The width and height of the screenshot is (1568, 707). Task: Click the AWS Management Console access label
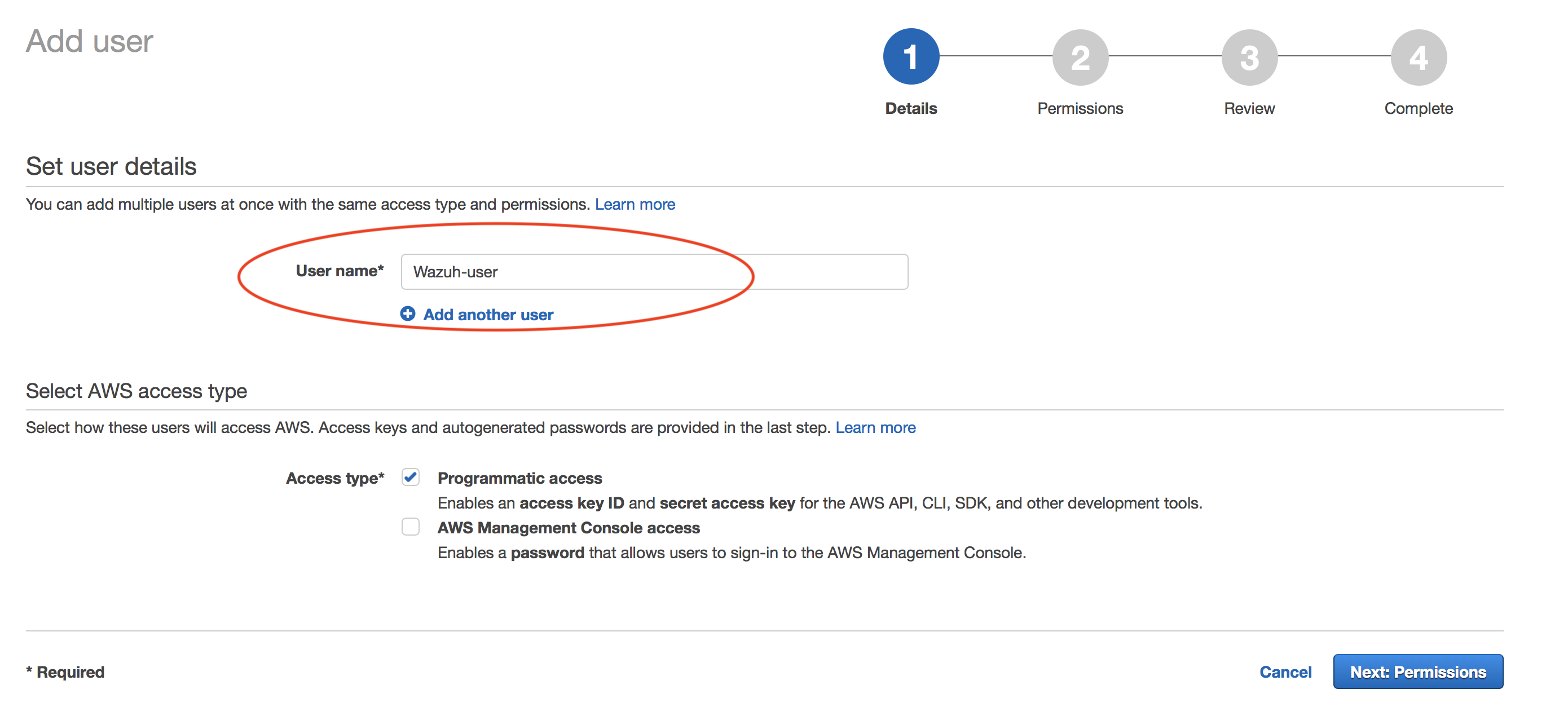[x=569, y=528]
